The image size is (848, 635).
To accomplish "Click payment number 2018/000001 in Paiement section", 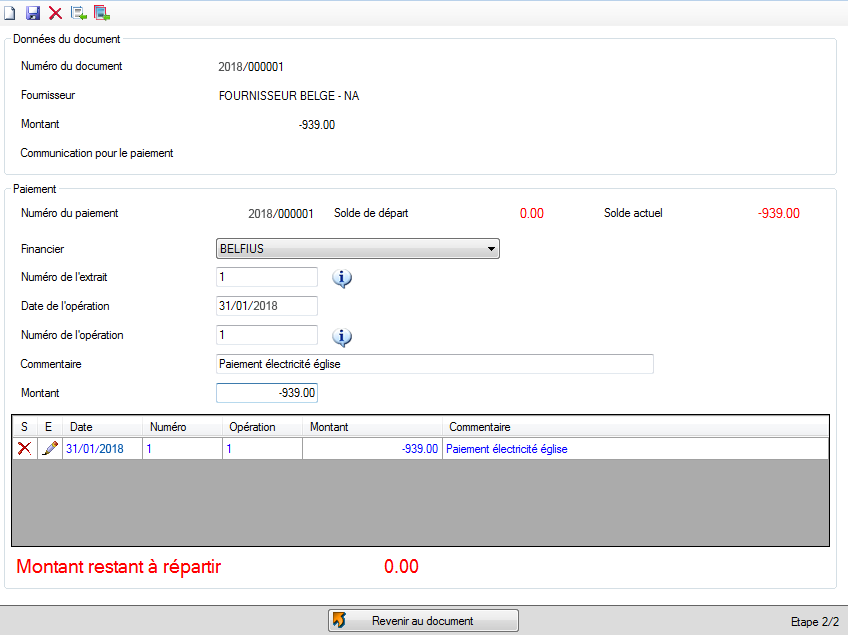I will 281,213.
